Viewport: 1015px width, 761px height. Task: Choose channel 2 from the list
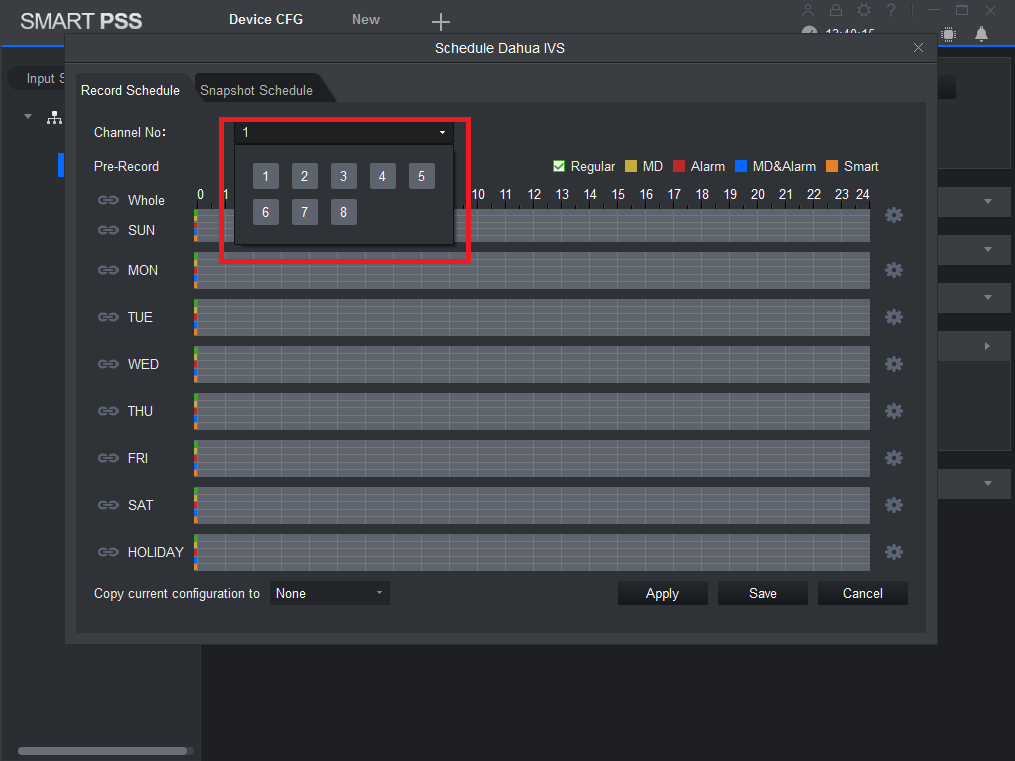coord(304,176)
